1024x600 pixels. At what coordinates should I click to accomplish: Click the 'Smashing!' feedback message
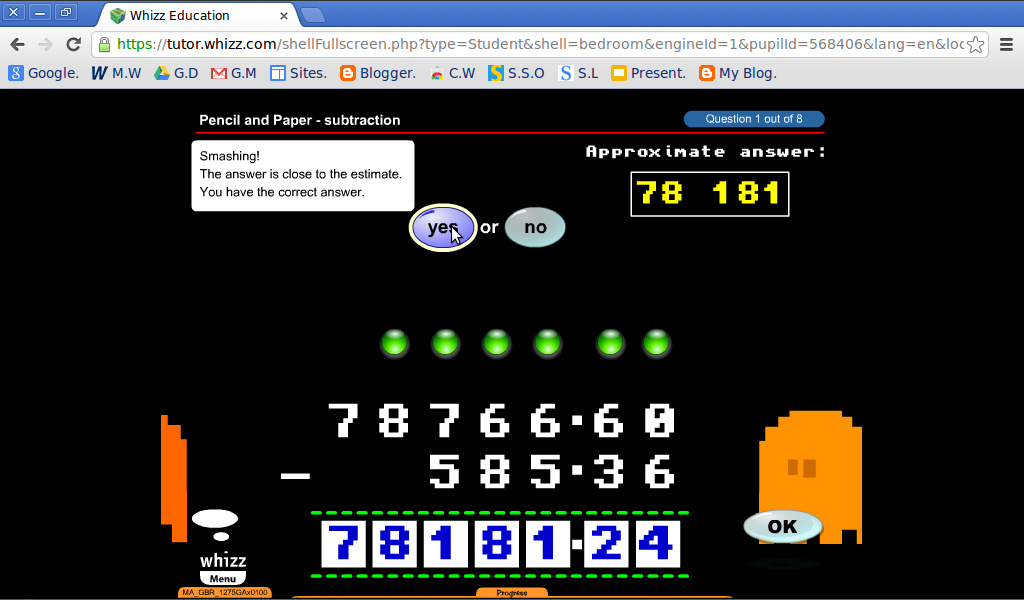pyautogui.click(x=303, y=175)
